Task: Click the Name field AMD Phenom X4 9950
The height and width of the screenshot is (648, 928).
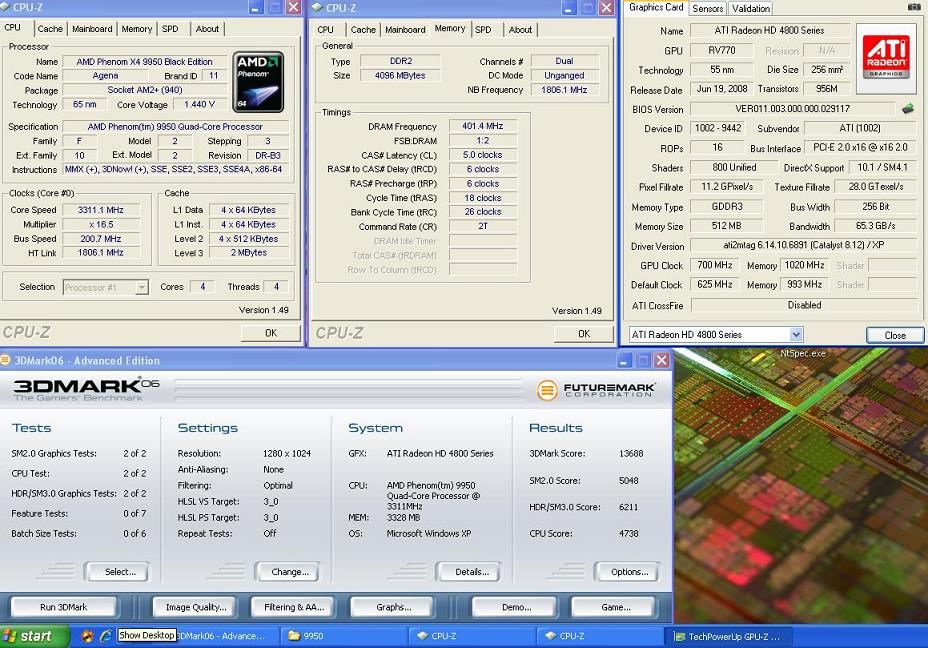Action: [x=144, y=62]
